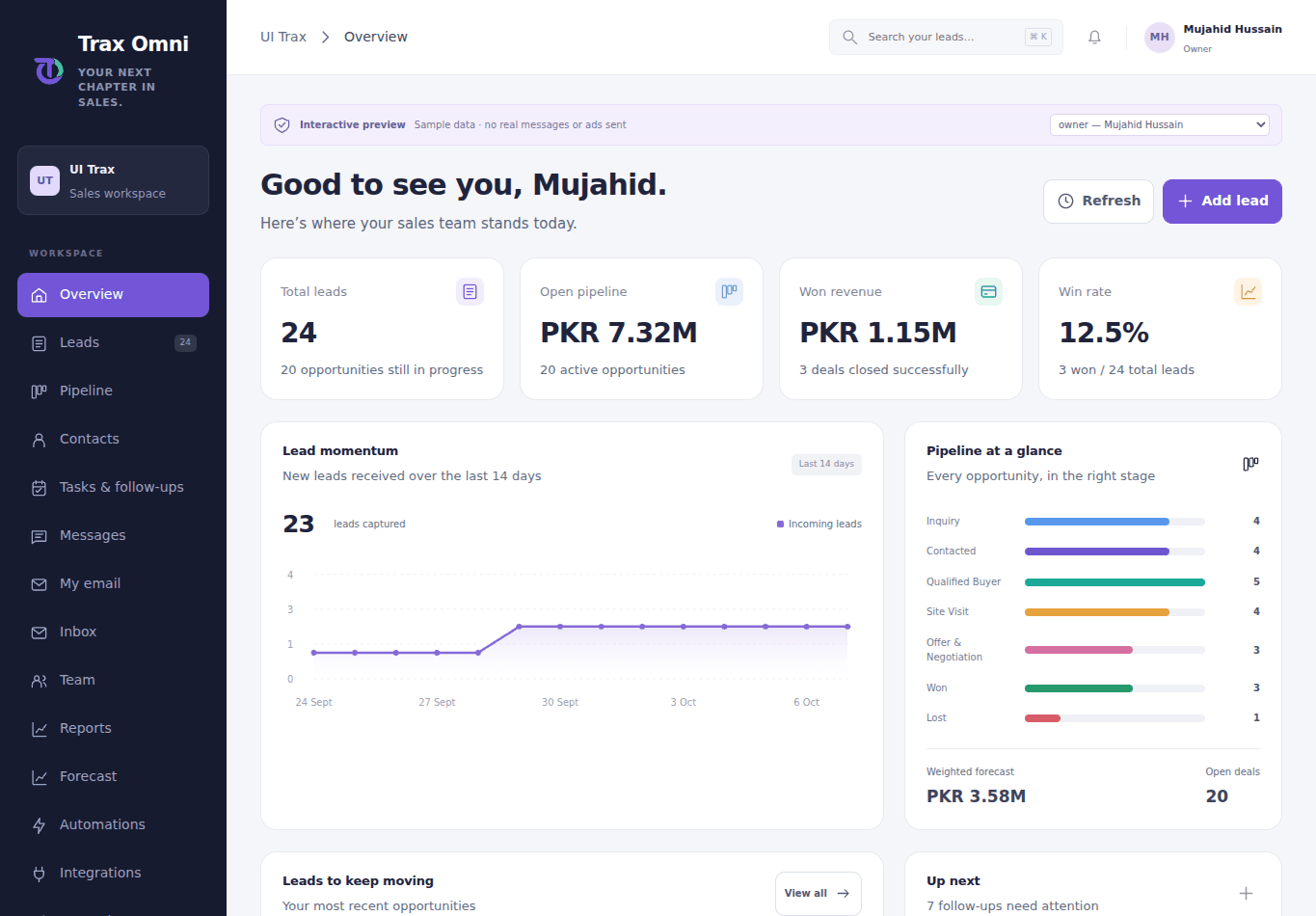This screenshot has width=1316, height=916.
Task: Click the Won revenue card icon
Action: coord(988,291)
